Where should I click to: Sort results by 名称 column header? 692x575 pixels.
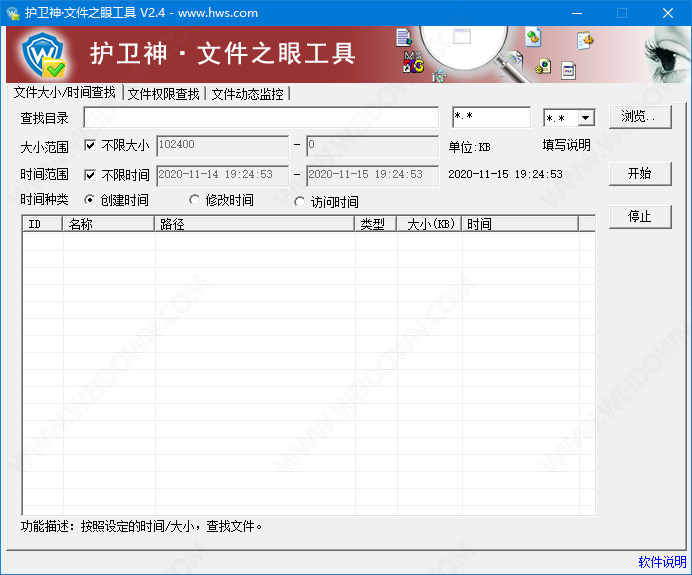[x=109, y=224]
